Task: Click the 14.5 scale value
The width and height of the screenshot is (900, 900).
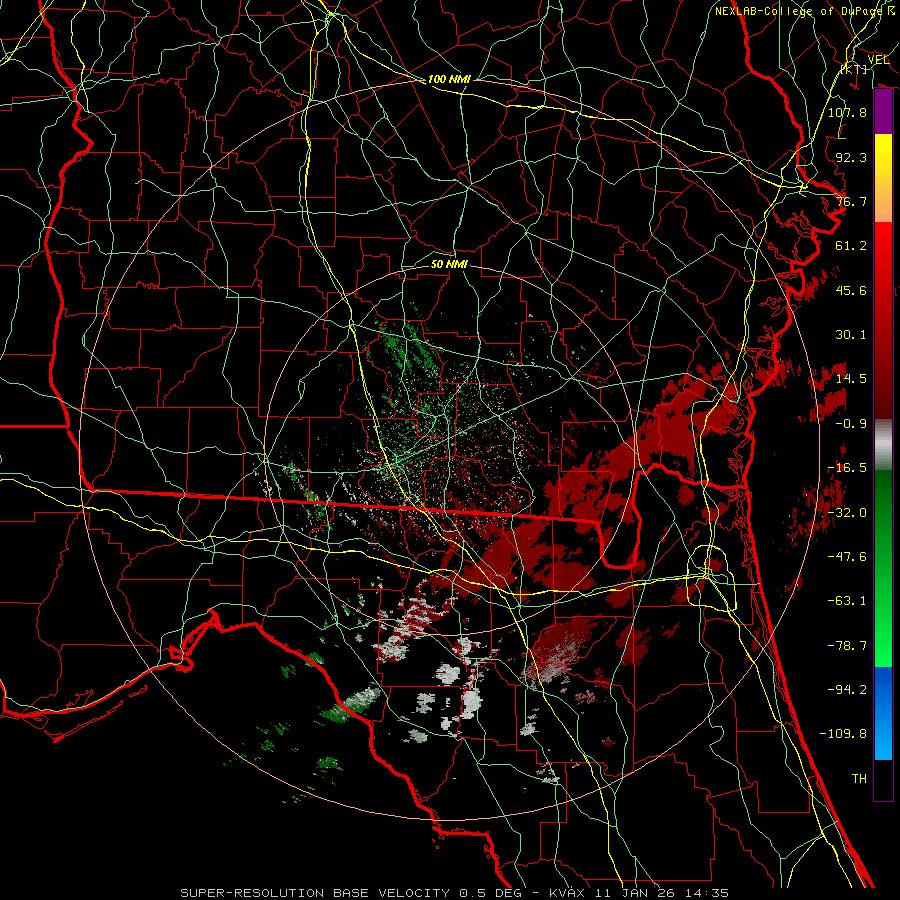Action: pyautogui.click(x=851, y=379)
